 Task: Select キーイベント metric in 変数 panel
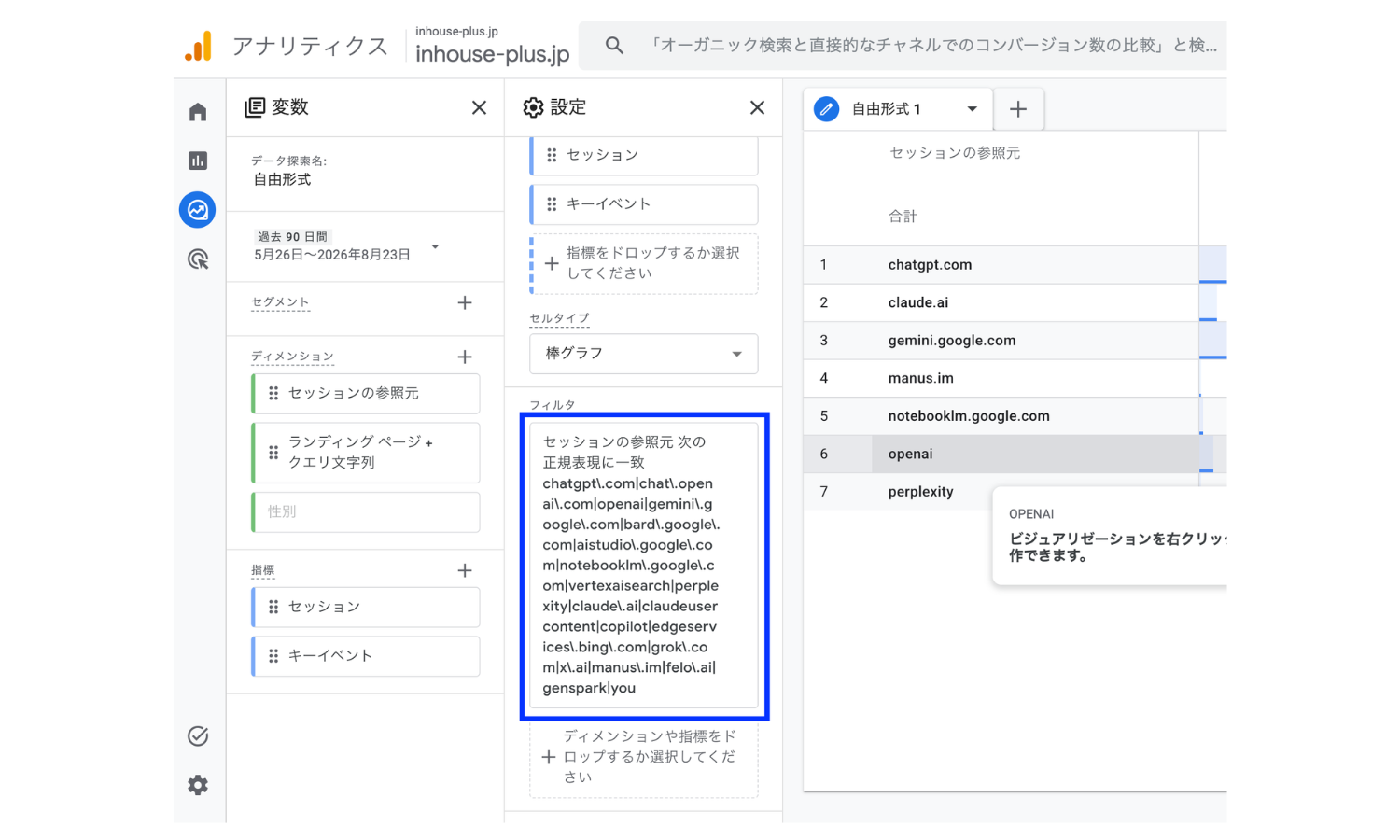[x=366, y=656]
